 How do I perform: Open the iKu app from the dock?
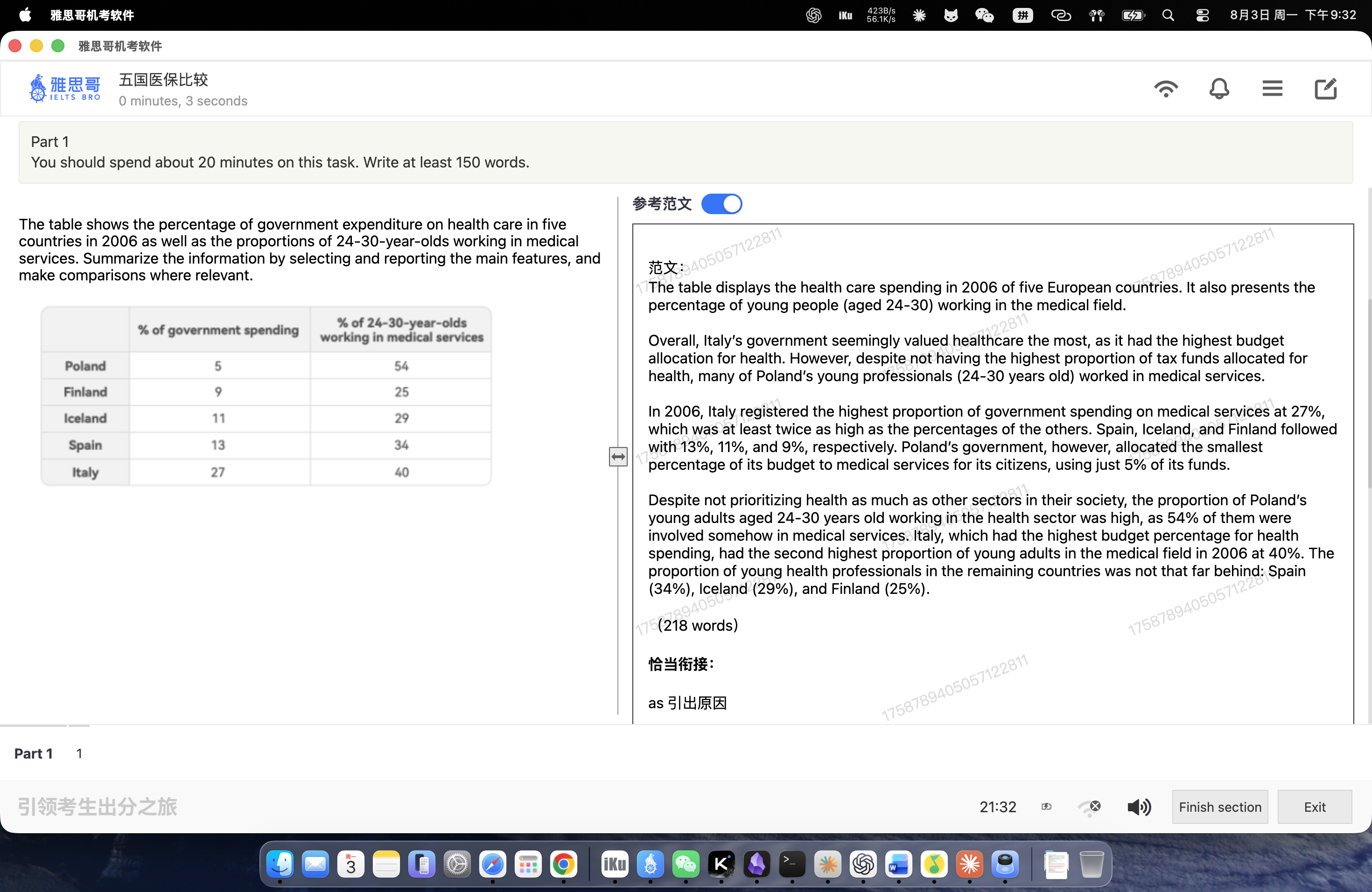tap(615, 864)
